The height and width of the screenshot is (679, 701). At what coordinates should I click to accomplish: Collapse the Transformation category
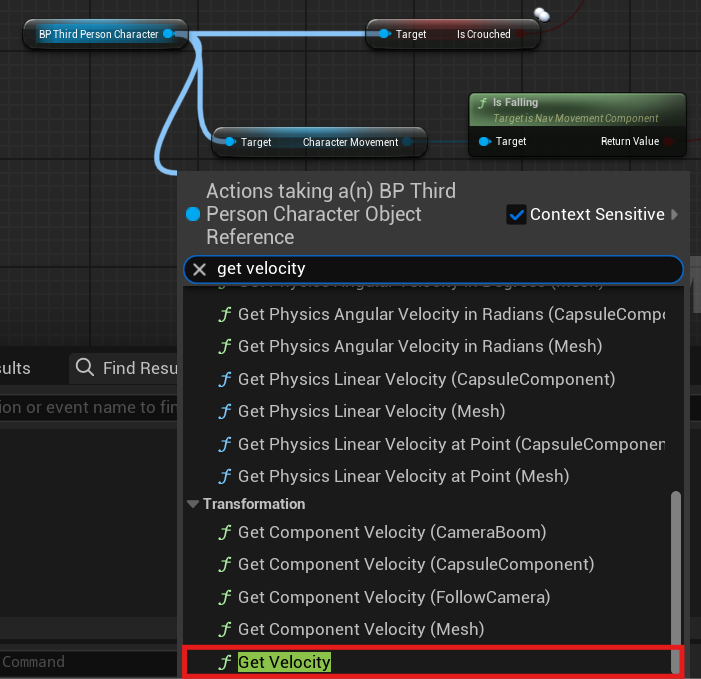point(193,504)
